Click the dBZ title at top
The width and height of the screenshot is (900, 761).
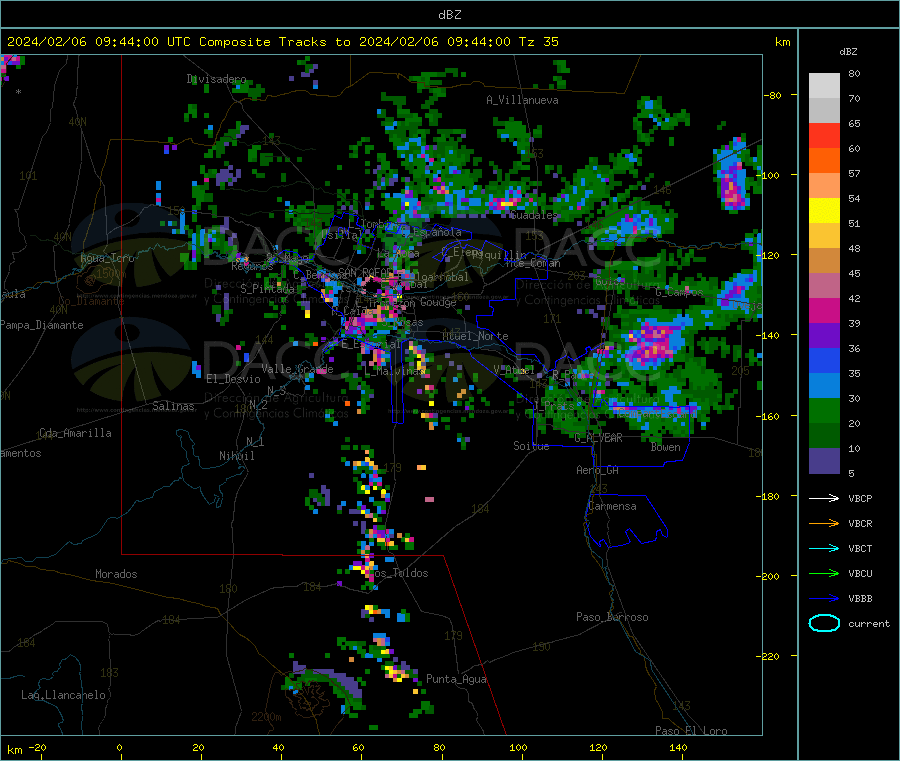pyautogui.click(x=449, y=14)
